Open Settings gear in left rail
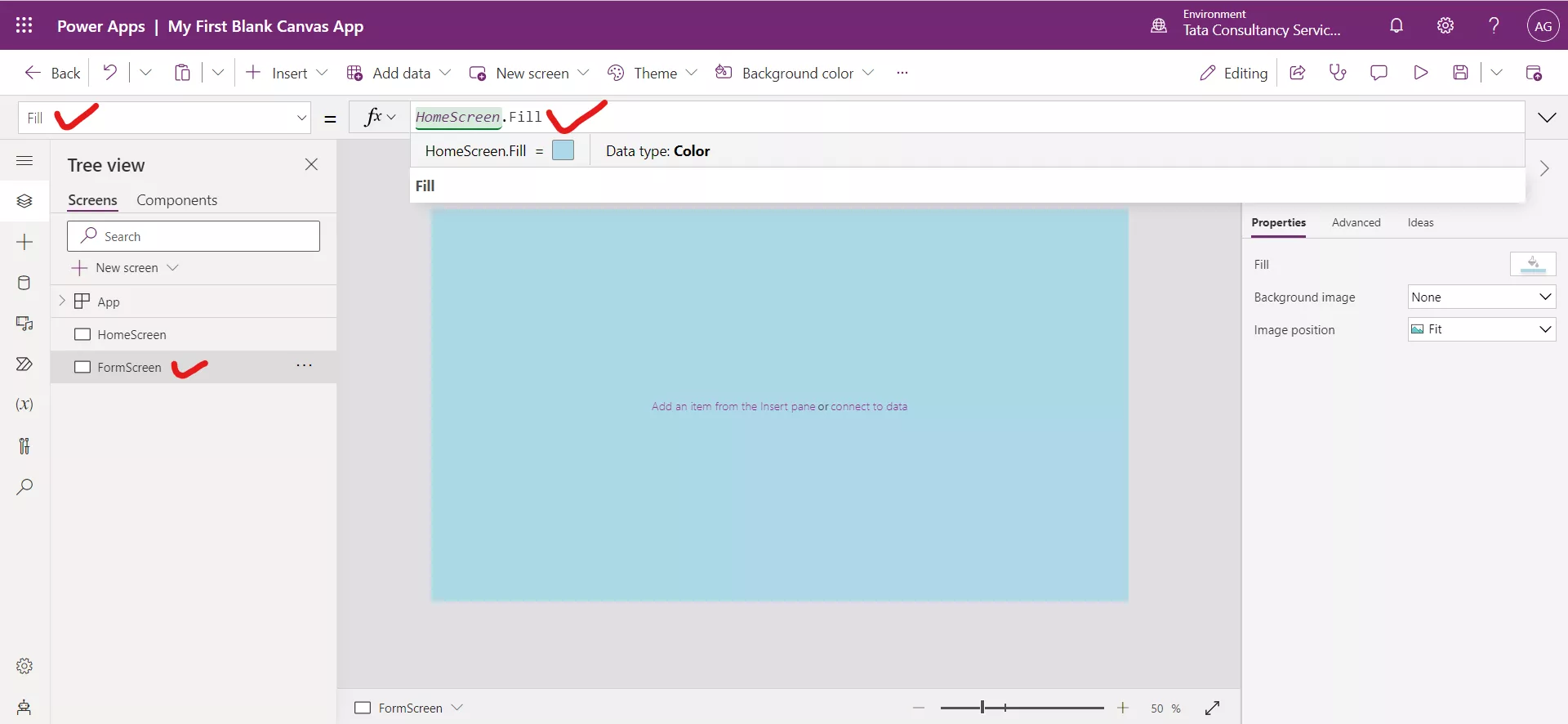 [x=24, y=666]
